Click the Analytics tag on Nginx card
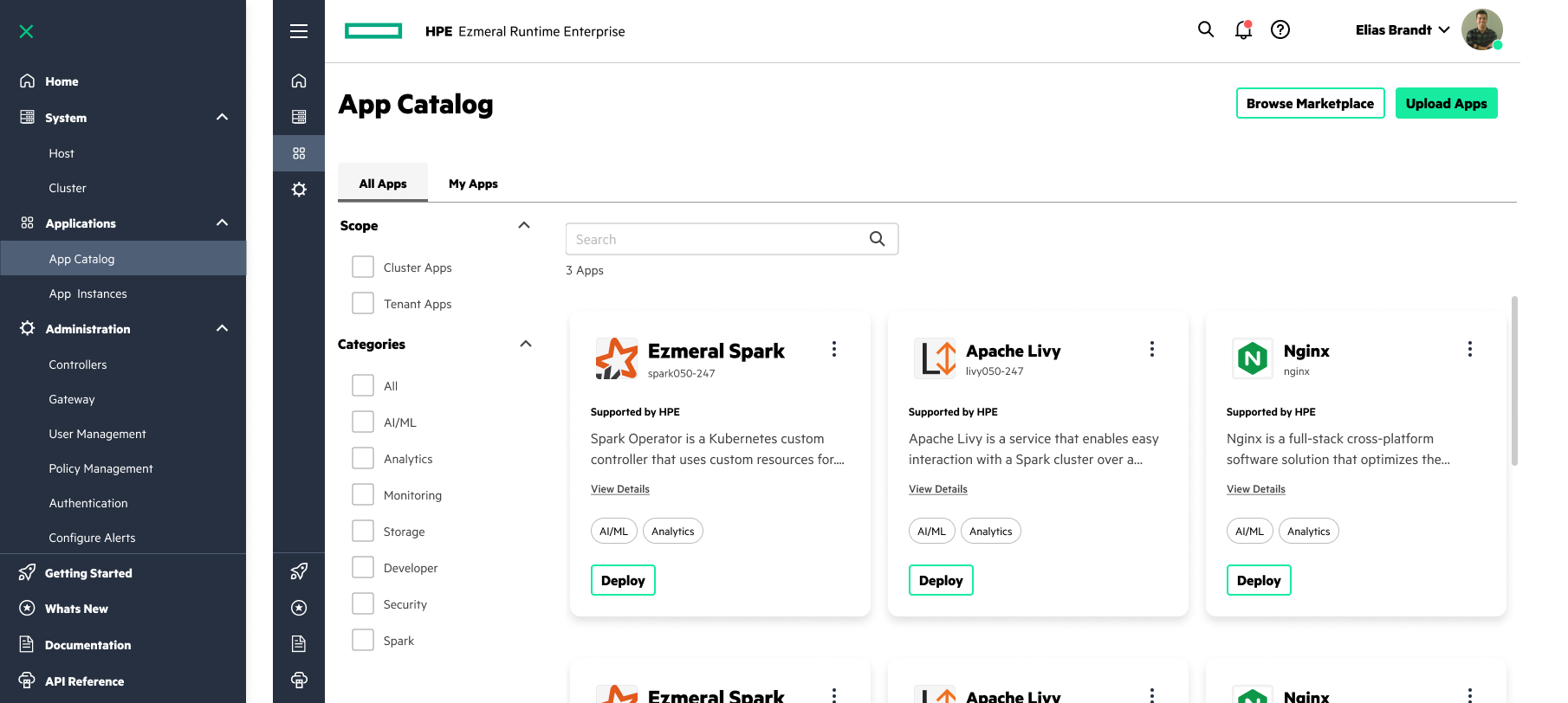The image size is (1568, 703). coord(1308,531)
